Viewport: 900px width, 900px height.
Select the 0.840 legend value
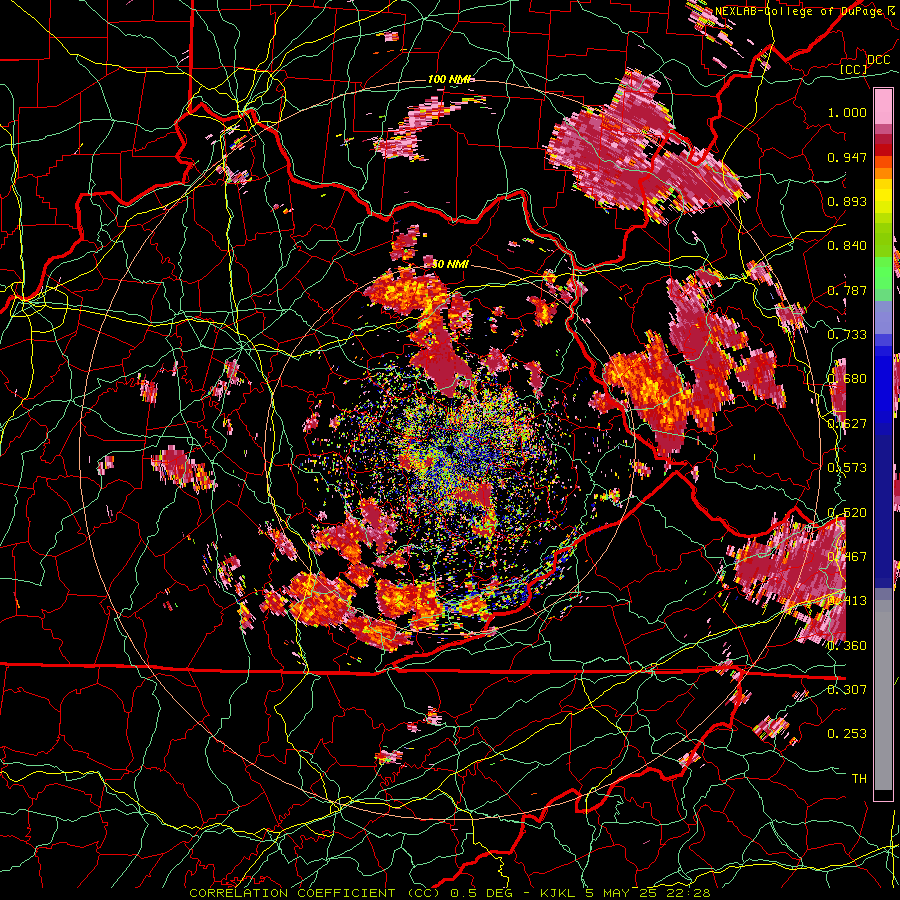[x=847, y=246]
